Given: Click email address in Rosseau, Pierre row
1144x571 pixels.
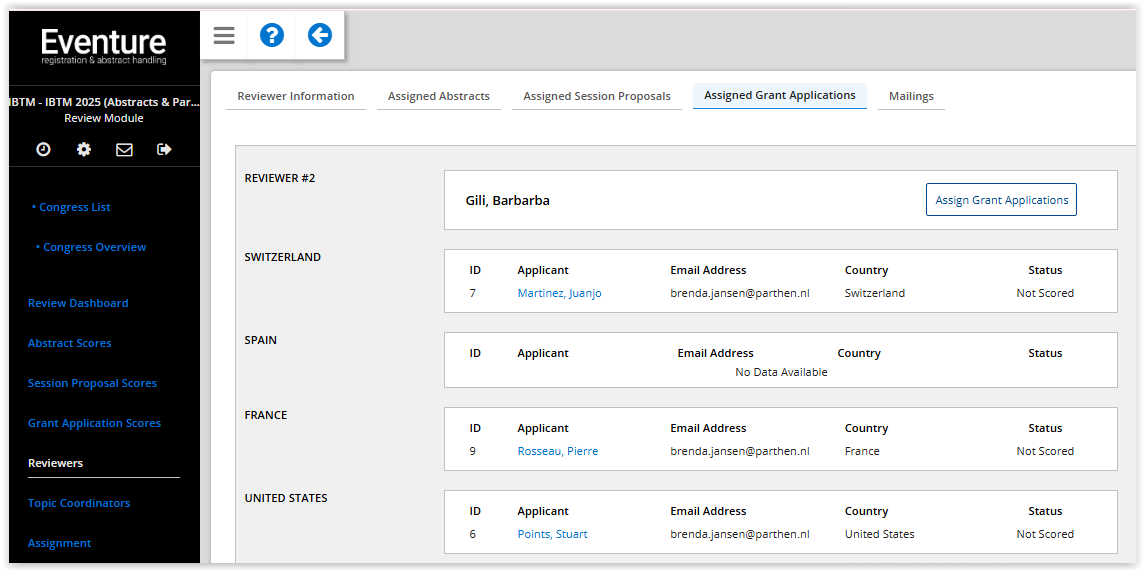Looking at the screenshot, I should pyautogui.click(x=740, y=451).
